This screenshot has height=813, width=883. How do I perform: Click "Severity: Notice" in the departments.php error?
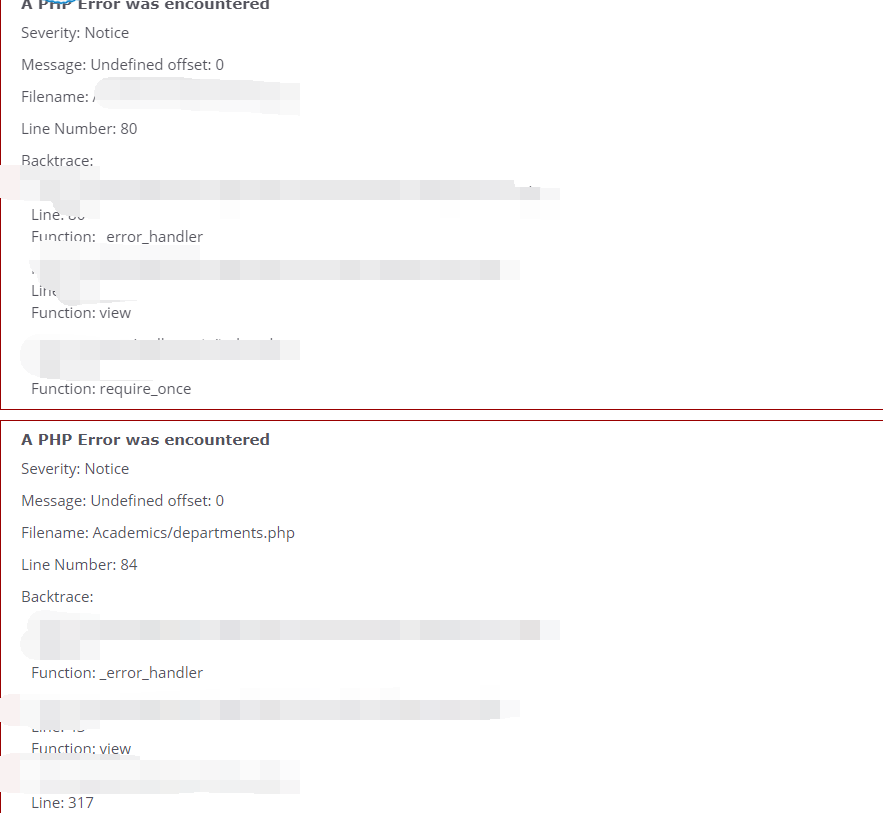click(75, 469)
